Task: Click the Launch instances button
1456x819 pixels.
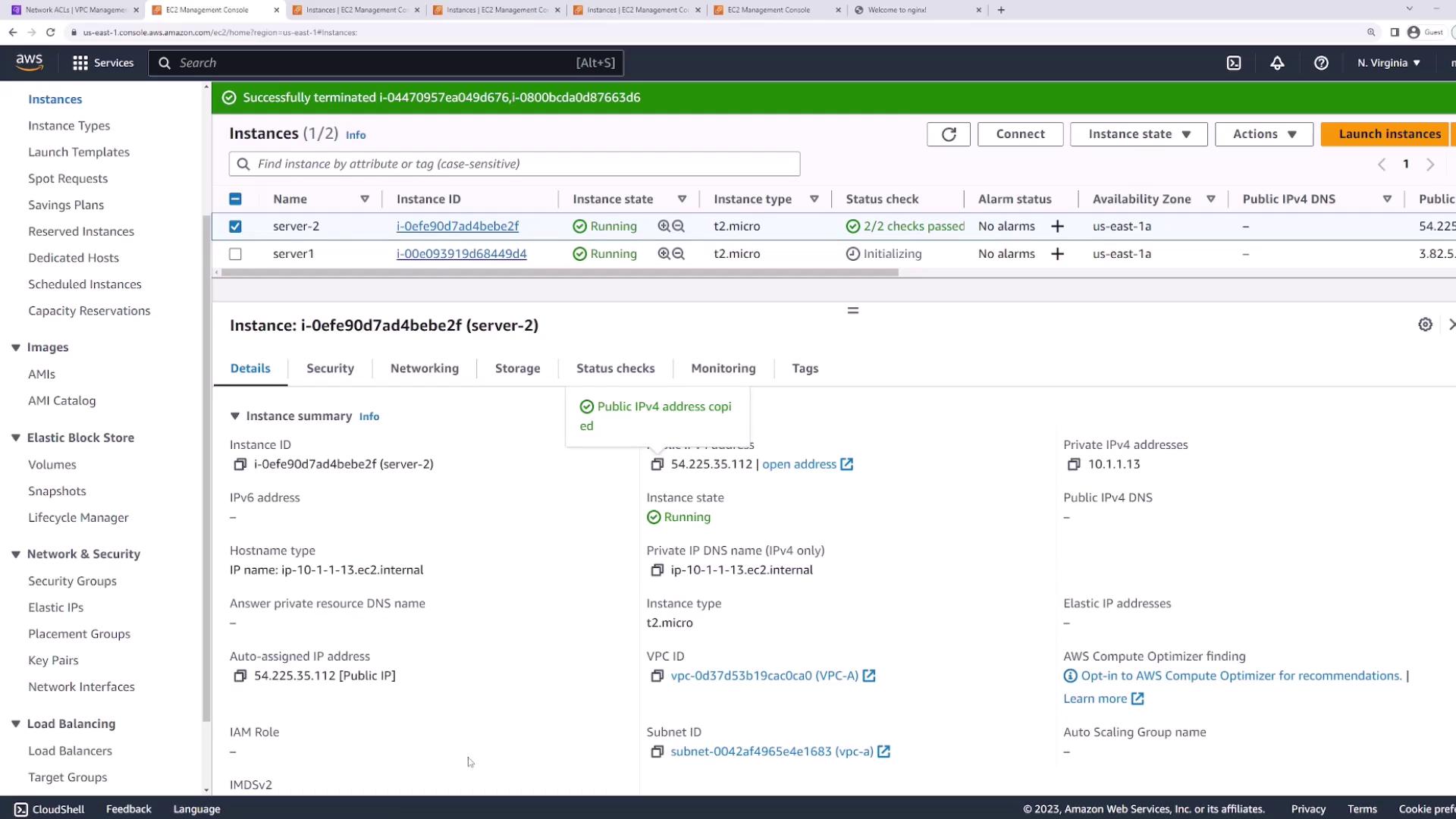Action: click(1389, 134)
